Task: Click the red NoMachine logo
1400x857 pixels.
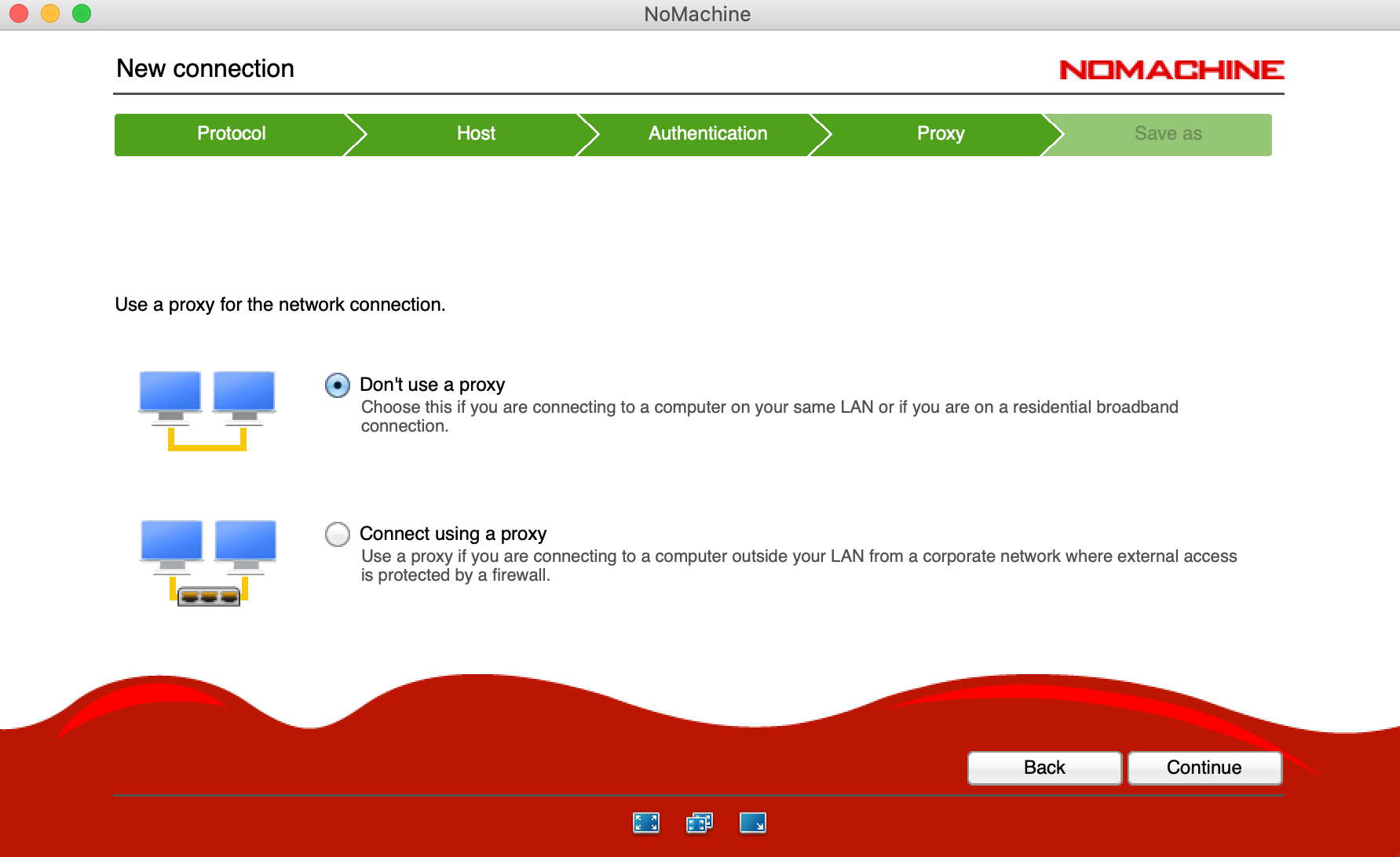Action: pyautogui.click(x=1171, y=70)
